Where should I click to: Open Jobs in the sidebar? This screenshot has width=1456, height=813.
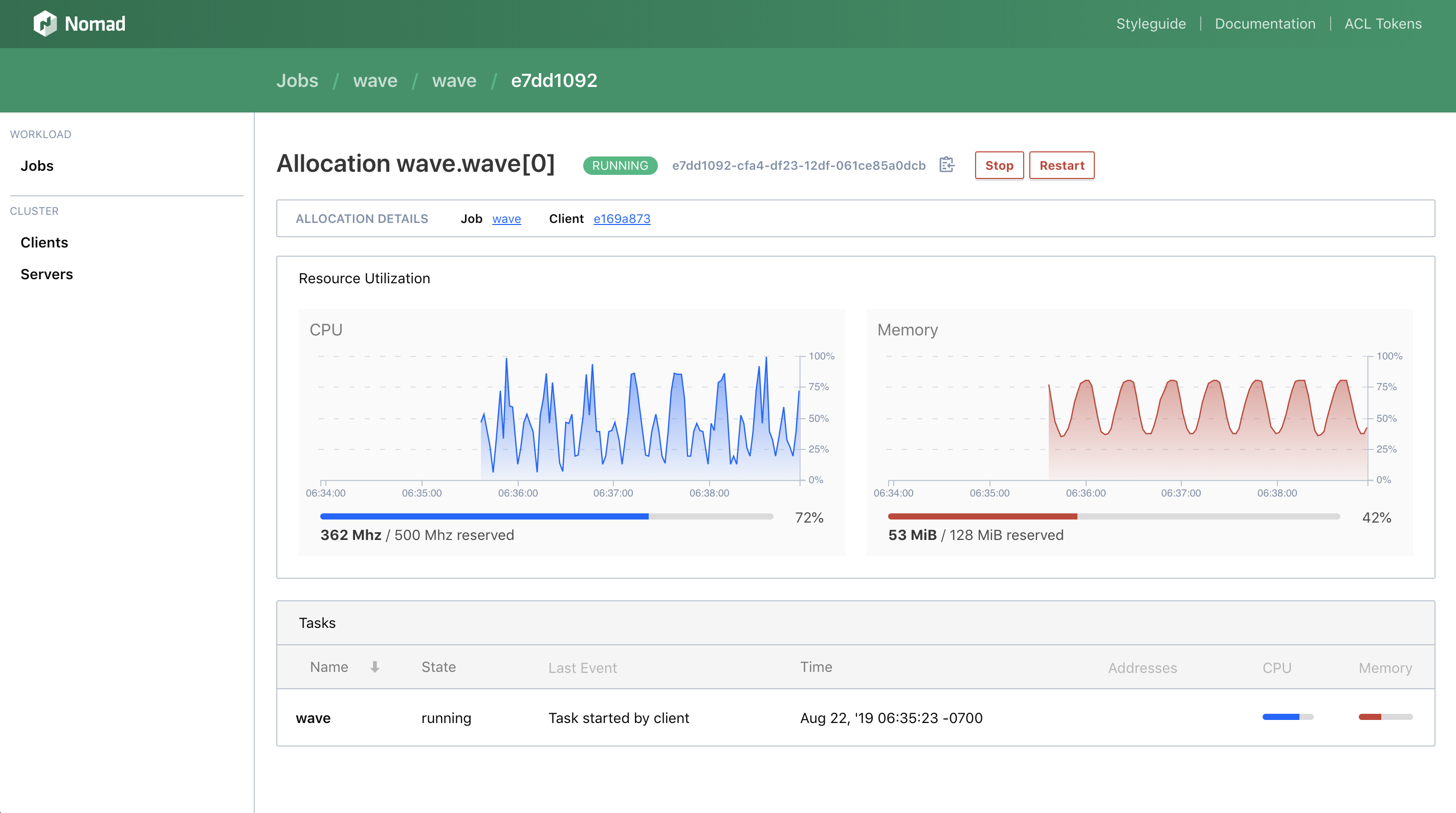(37, 166)
